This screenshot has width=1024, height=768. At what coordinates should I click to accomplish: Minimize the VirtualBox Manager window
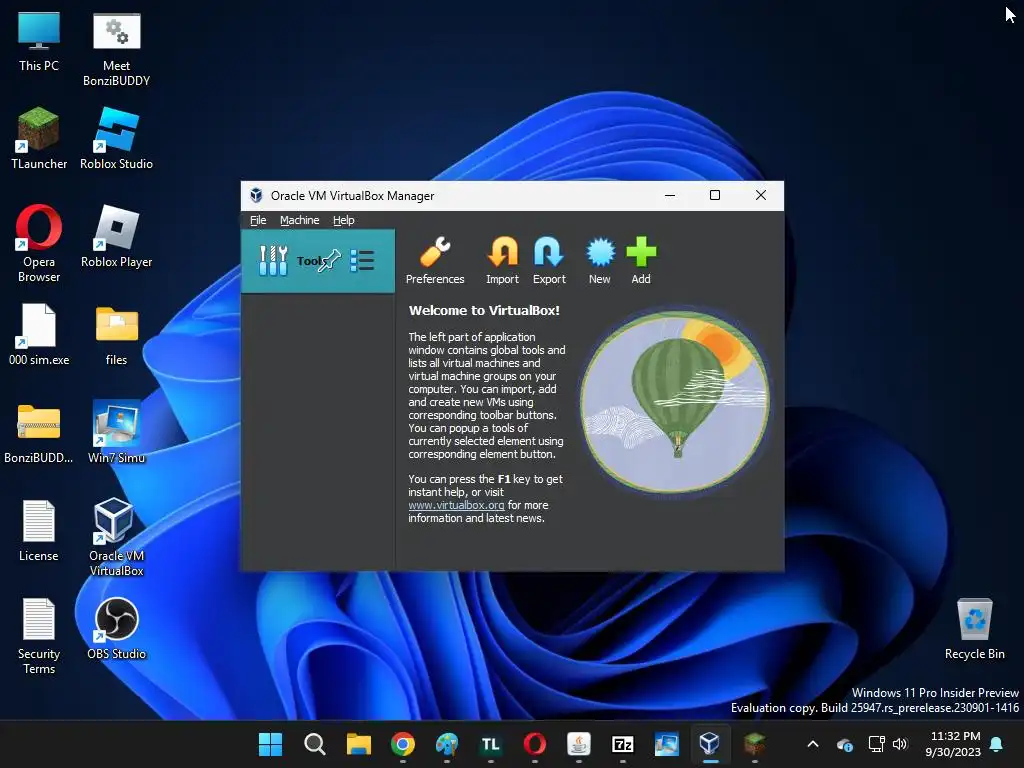coord(670,195)
